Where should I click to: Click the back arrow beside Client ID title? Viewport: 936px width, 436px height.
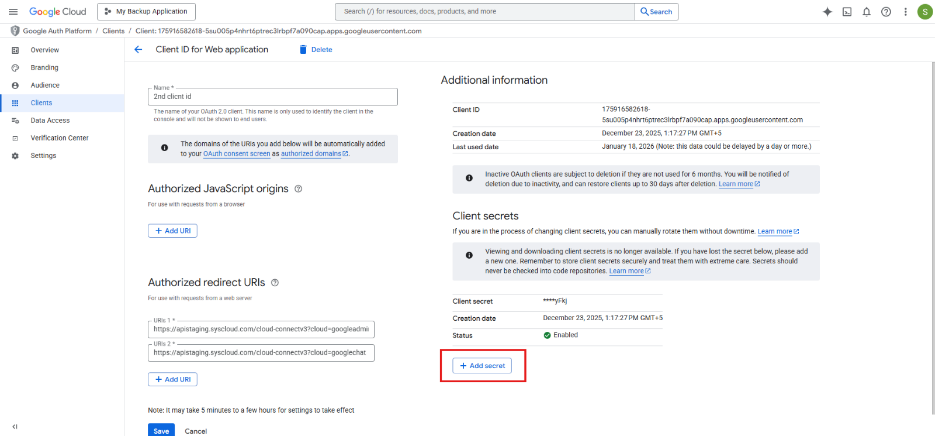(x=138, y=49)
